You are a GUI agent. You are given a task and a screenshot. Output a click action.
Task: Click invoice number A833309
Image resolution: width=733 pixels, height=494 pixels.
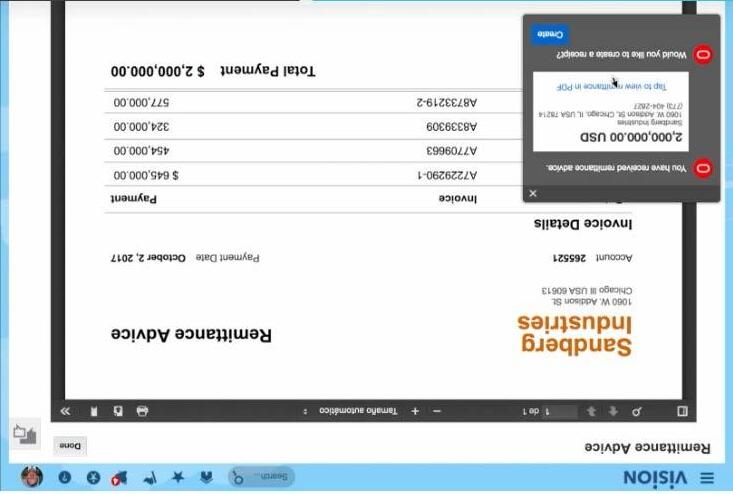tap(452, 127)
